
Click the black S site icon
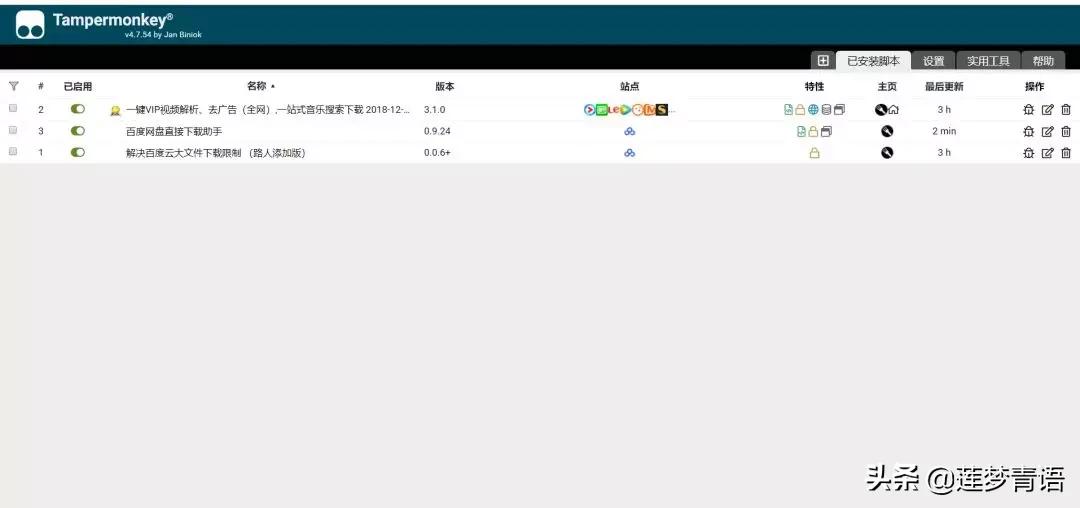point(661,109)
